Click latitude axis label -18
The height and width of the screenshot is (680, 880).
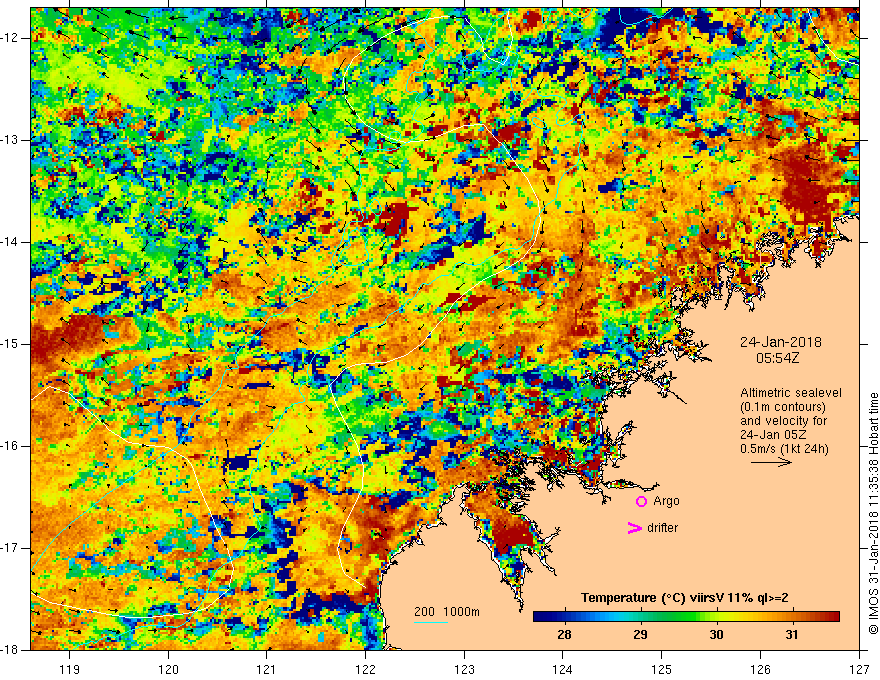tap(11, 650)
